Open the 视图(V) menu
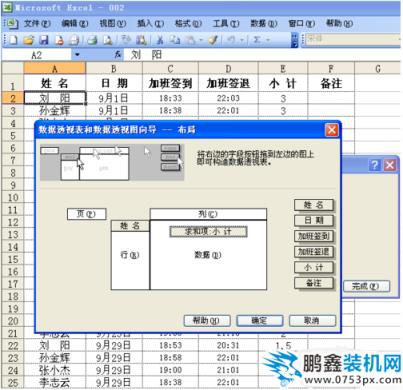This screenshot has width=403, height=390. pyautogui.click(x=113, y=24)
